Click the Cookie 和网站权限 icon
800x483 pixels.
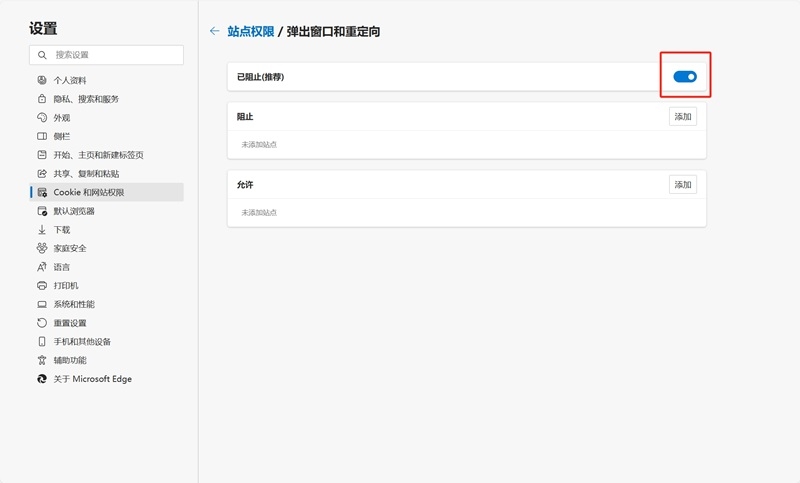[x=42, y=192]
